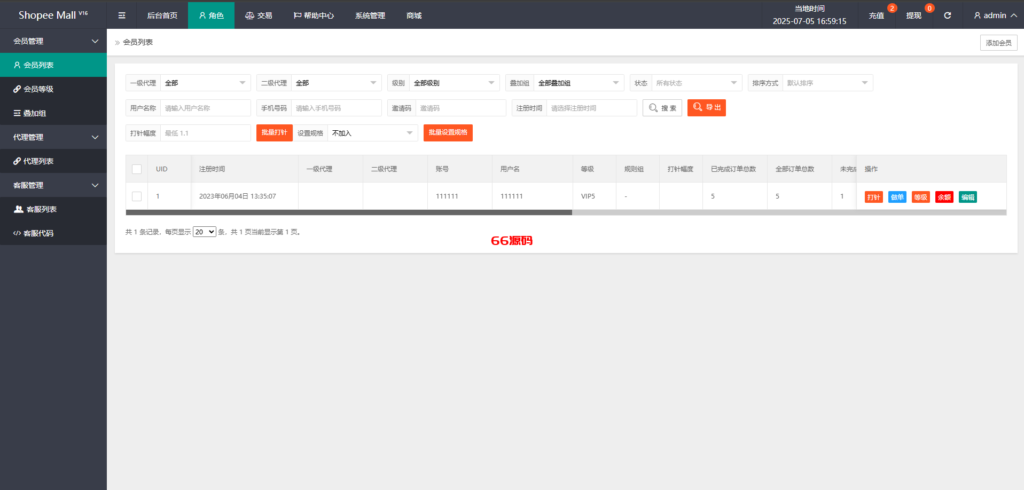This screenshot has height=490, width=1024.
Task: Click the orange 等级 action button
Action: coord(921,197)
